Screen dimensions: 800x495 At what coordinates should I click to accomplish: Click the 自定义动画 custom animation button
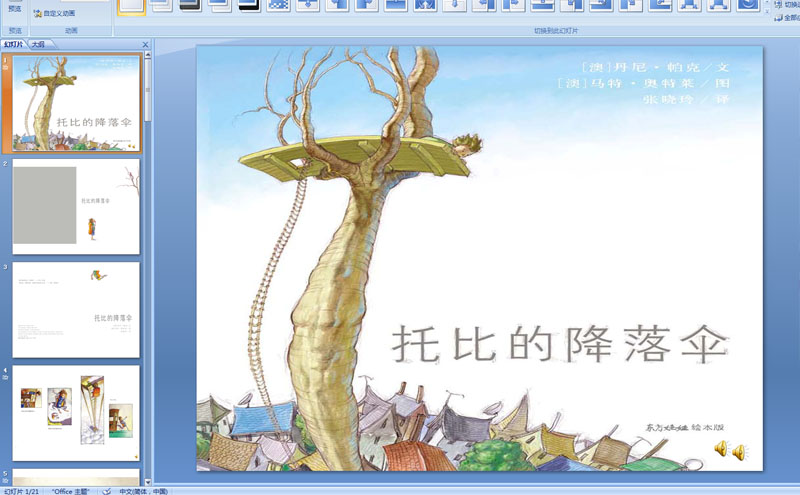[54, 13]
